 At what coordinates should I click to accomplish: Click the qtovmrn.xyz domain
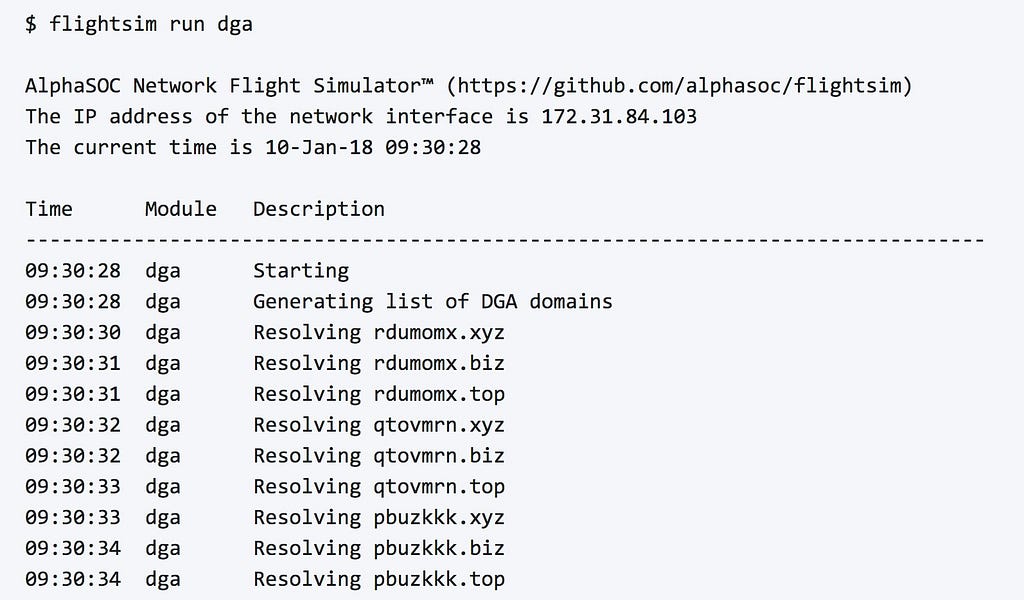click(439, 425)
